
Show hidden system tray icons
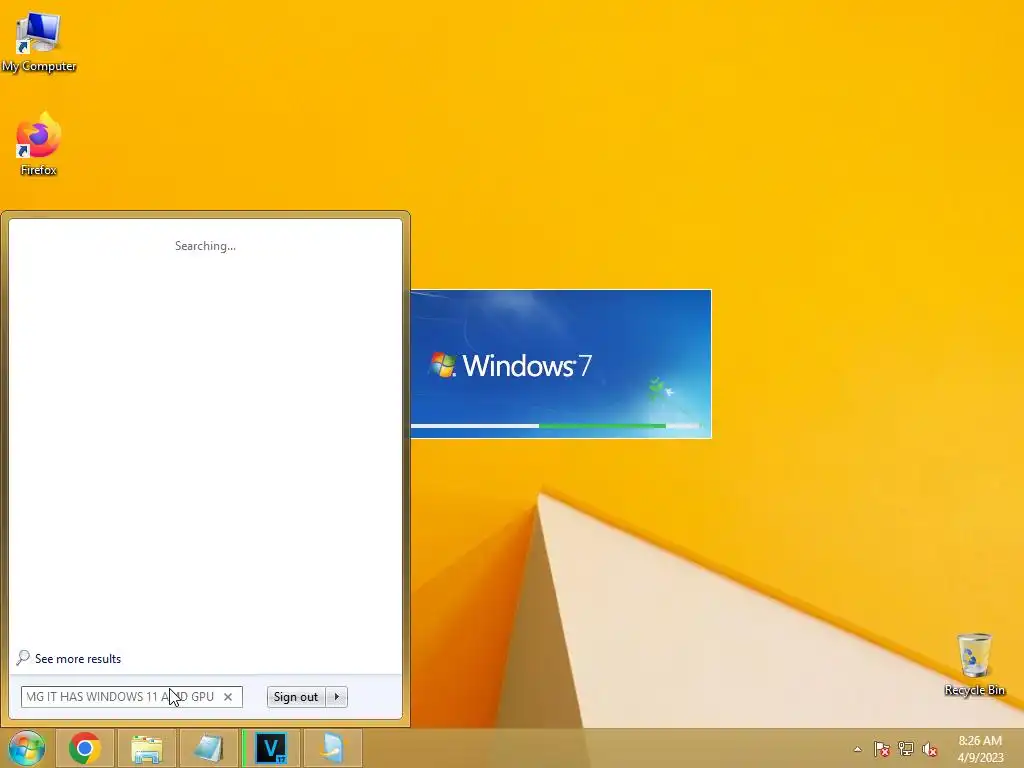coord(857,749)
